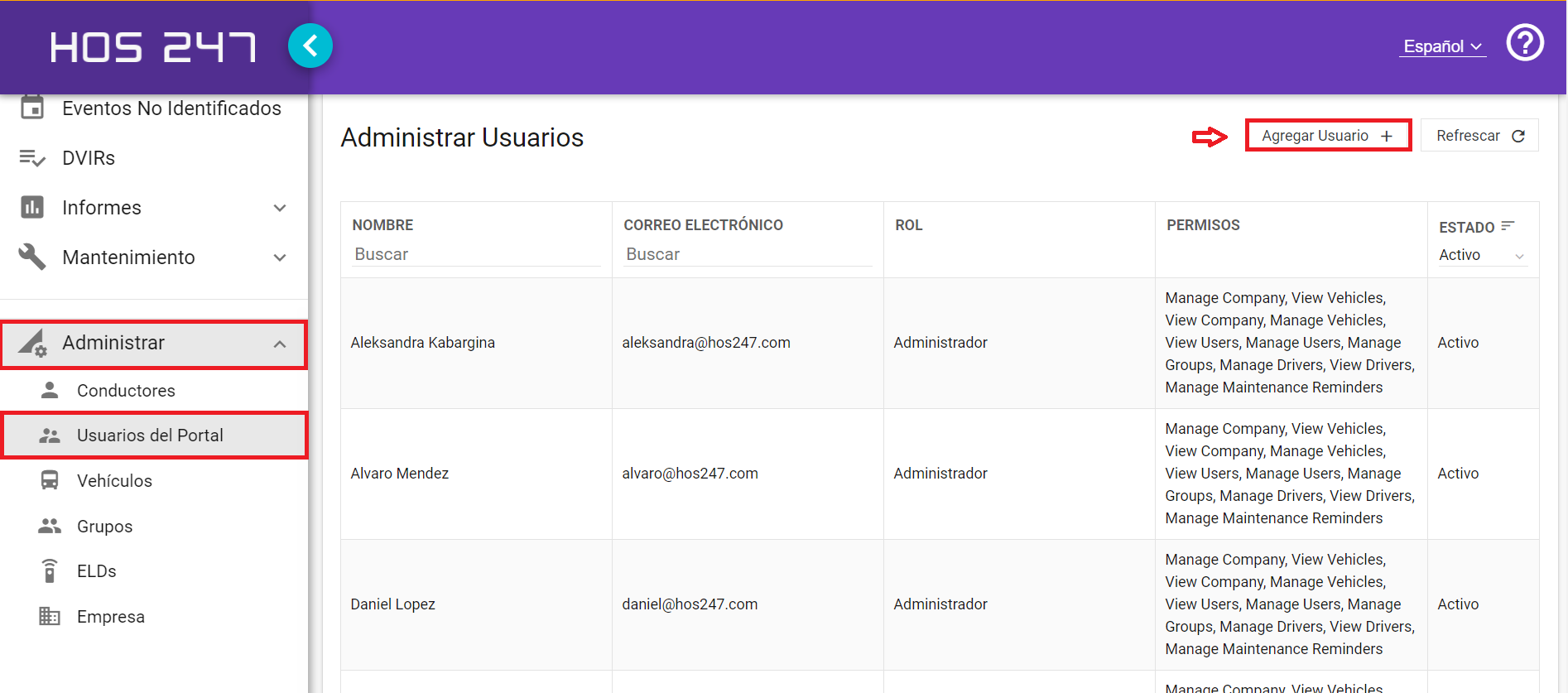Screen dimensions: 1568x693
Task: Open the help question mark icon
Action: coord(1524,42)
